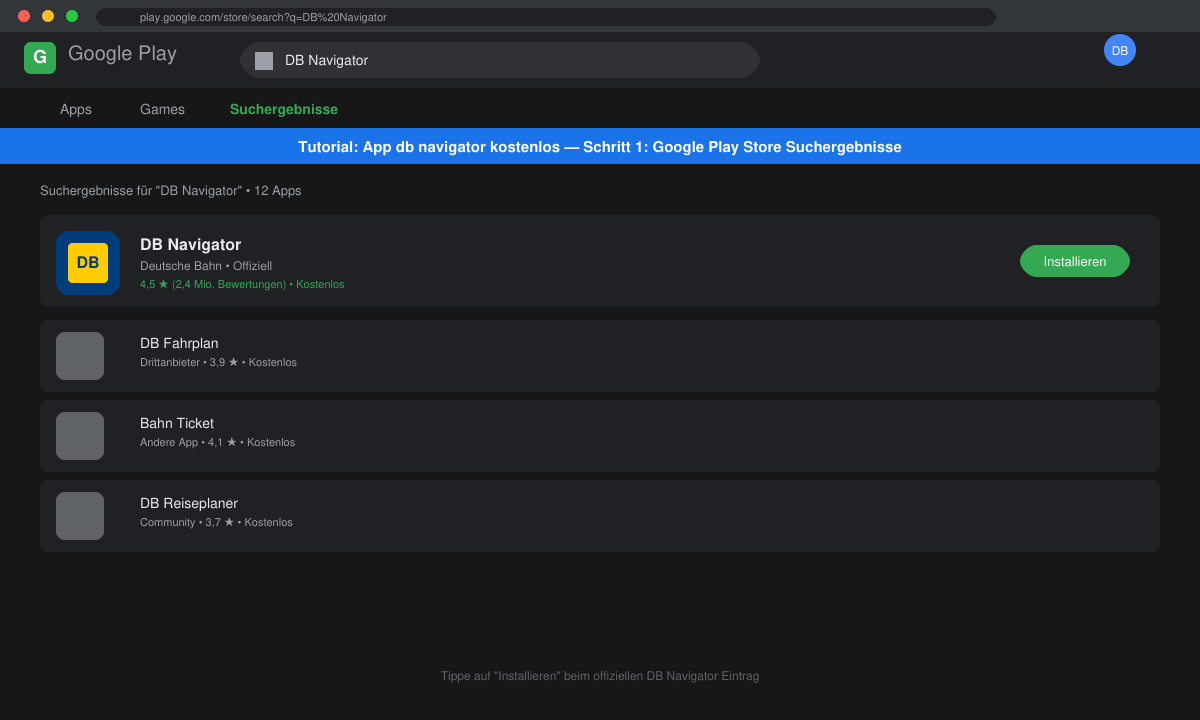Switch to the Apps tab

pyautogui.click(x=76, y=109)
